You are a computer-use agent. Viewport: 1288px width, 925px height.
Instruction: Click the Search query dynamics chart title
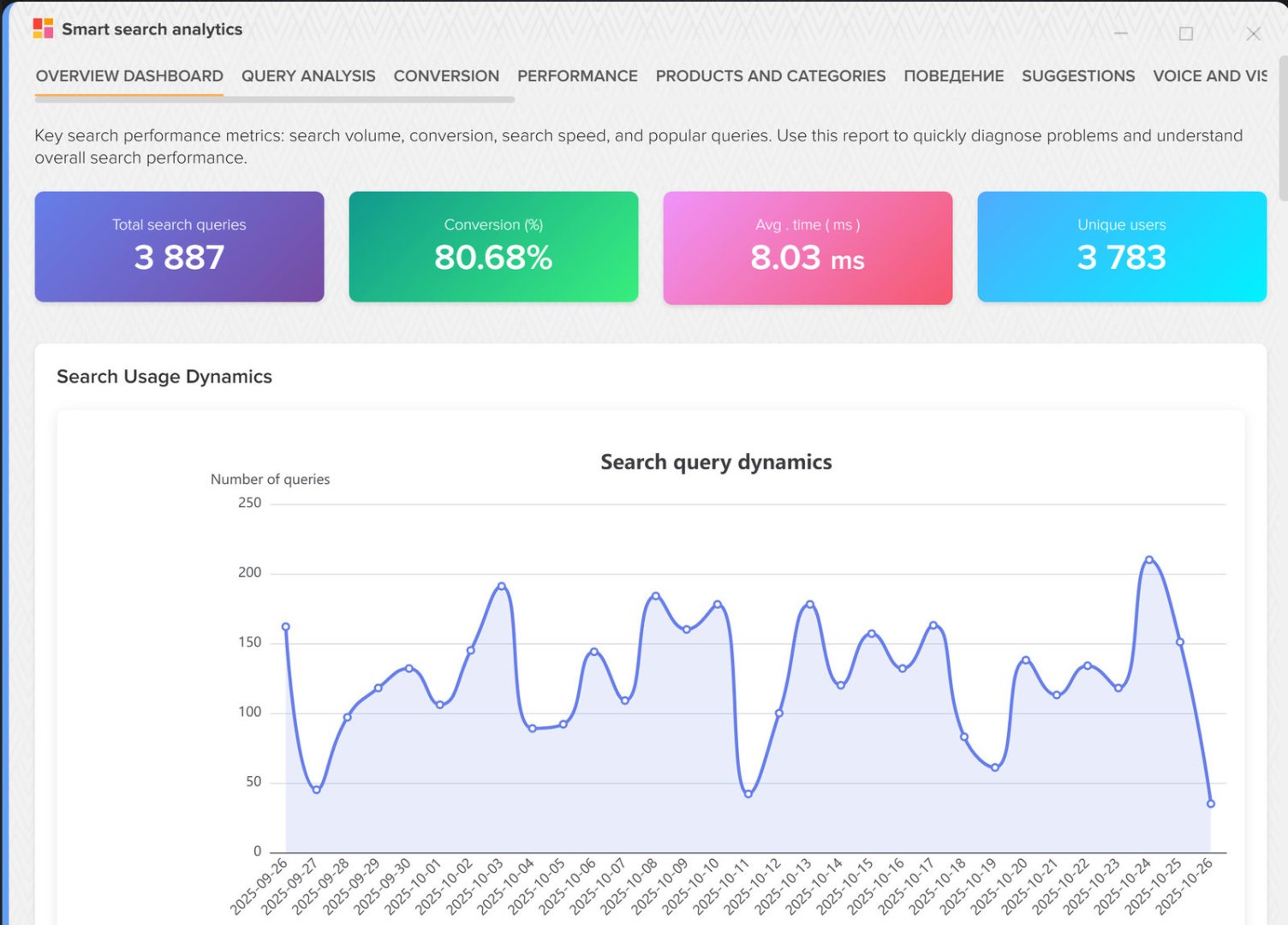pos(716,462)
